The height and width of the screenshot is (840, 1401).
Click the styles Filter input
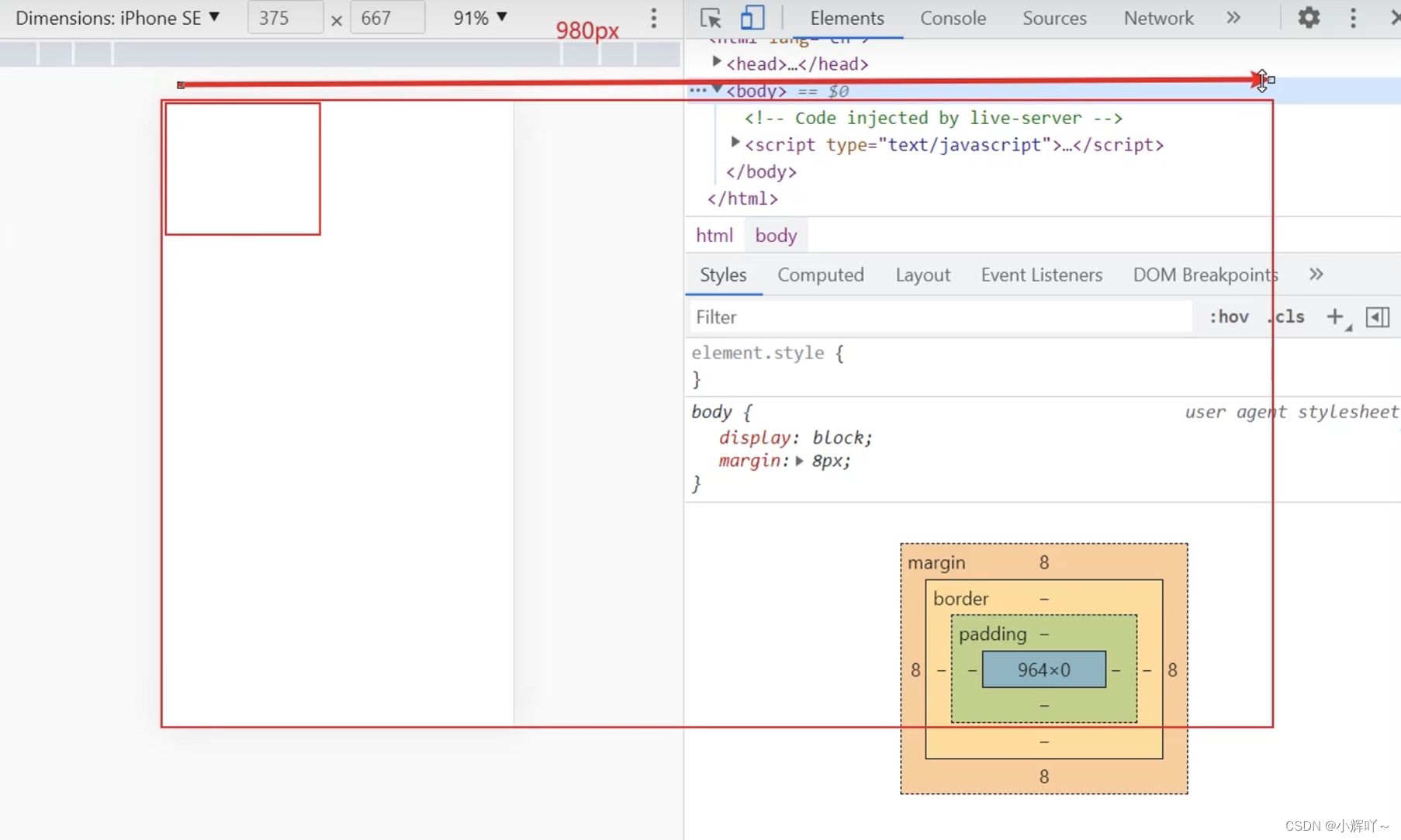(x=939, y=316)
